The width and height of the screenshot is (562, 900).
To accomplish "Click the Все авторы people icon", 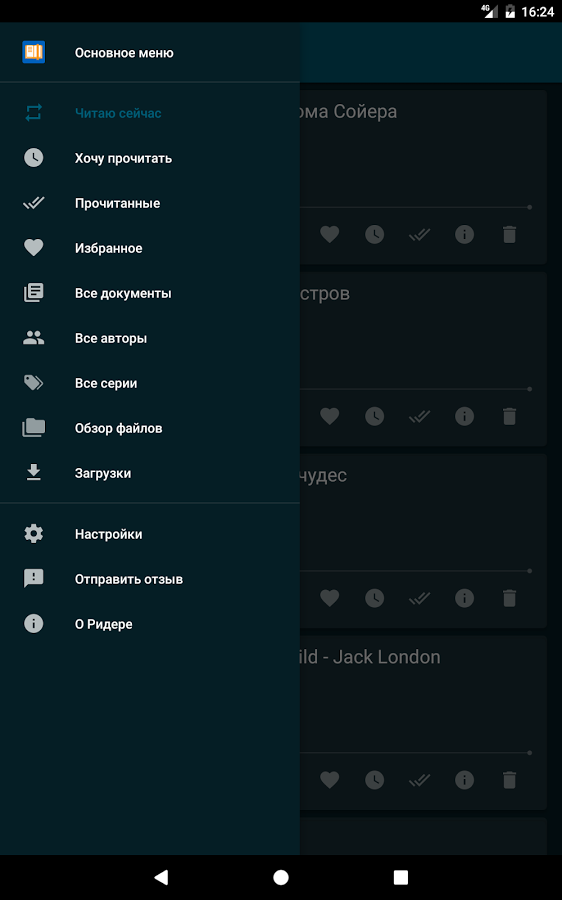I will (x=33, y=338).
